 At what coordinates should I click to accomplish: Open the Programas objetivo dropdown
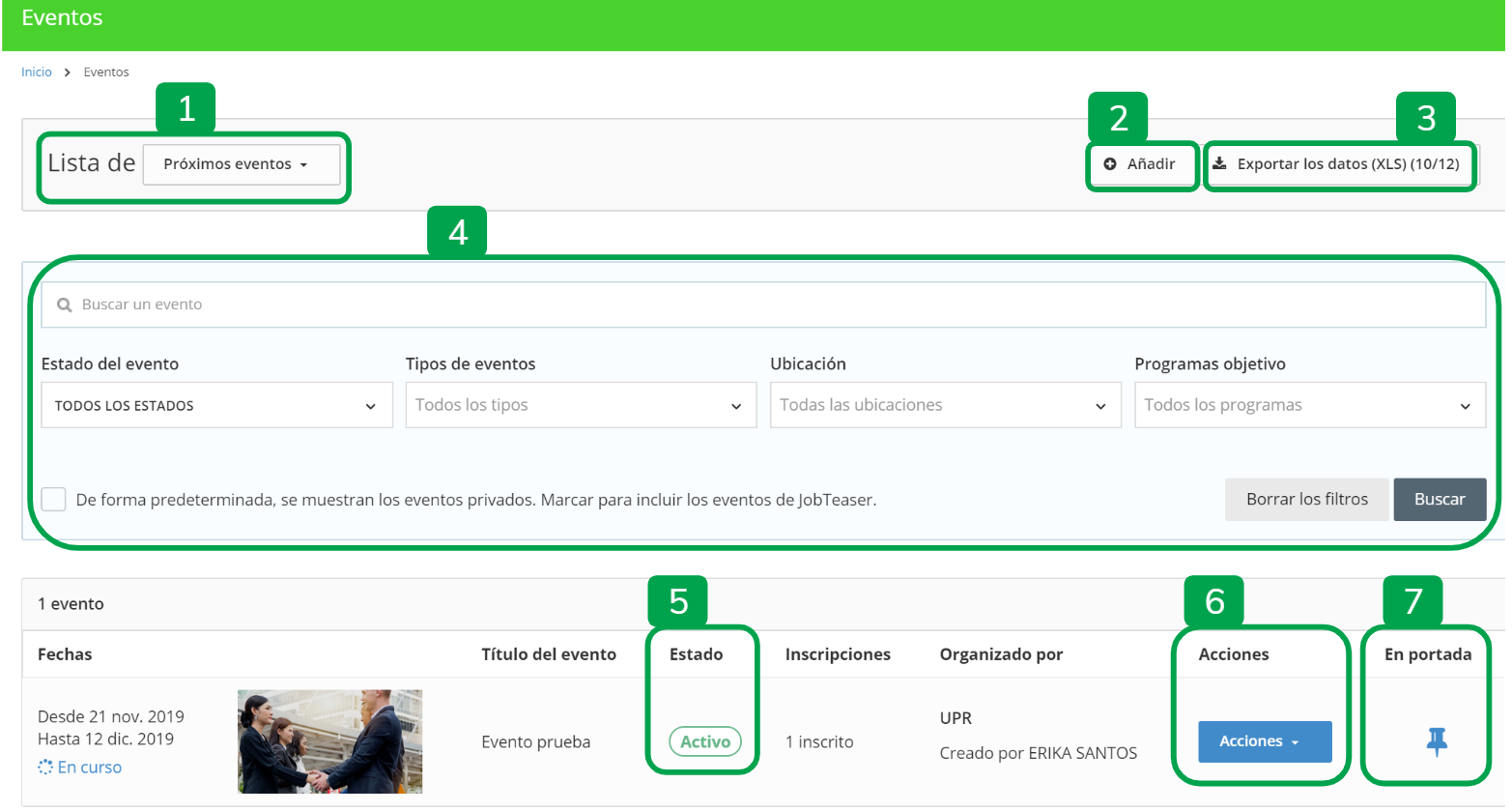pos(1309,405)
